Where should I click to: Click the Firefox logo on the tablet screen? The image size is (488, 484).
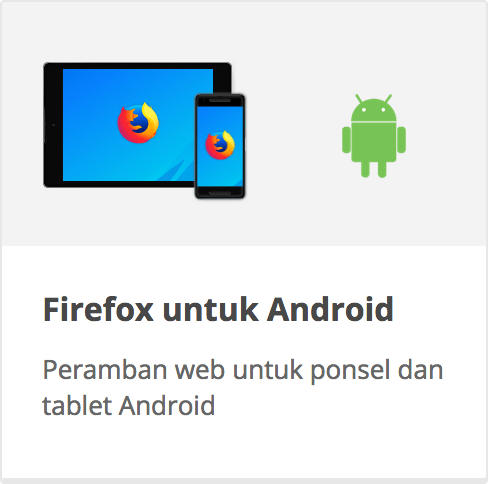[x=138, y=123]
